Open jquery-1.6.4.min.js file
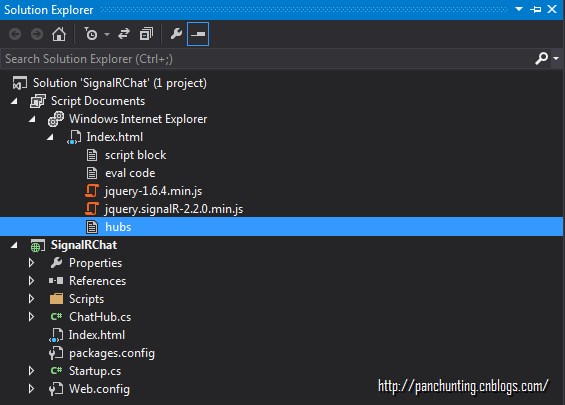565x405 pixels. tap(154, 191)
